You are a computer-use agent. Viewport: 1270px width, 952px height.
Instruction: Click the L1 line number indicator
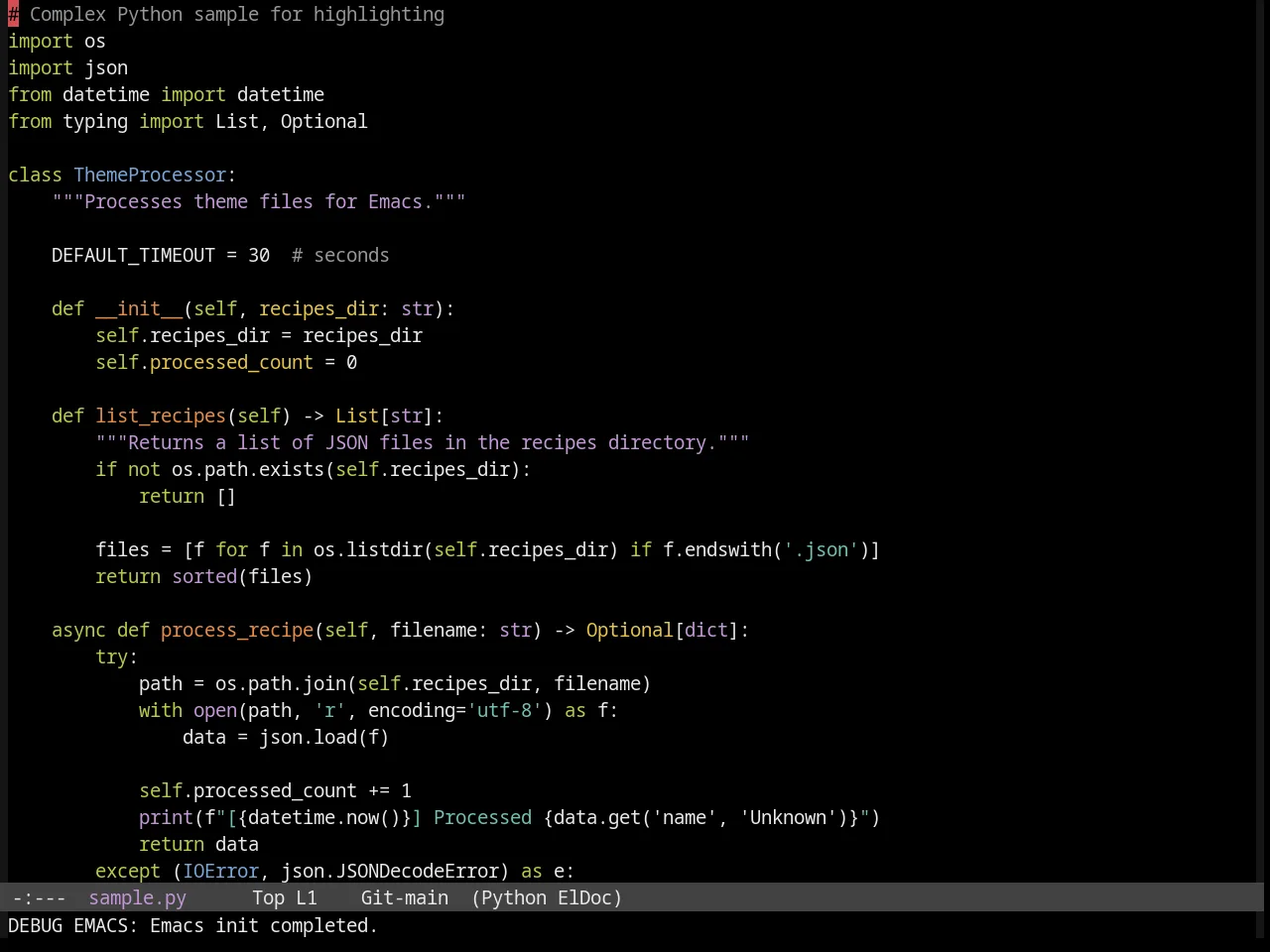(306, 897)
